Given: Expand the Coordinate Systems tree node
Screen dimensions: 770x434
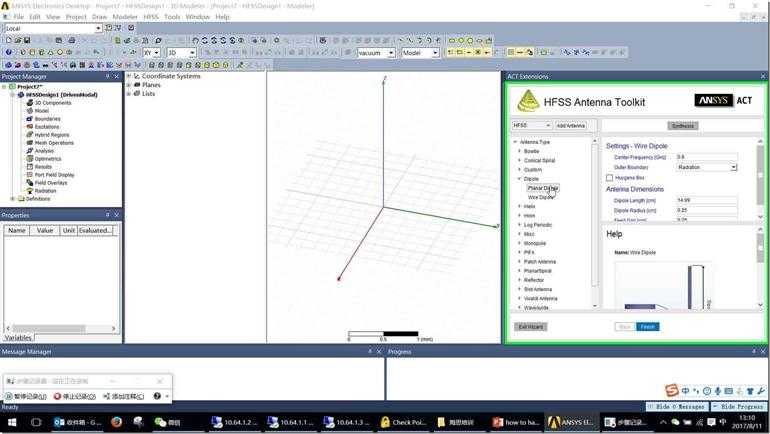Looking at the screenshot, I should pyautogui.click(x=128, y=76).
